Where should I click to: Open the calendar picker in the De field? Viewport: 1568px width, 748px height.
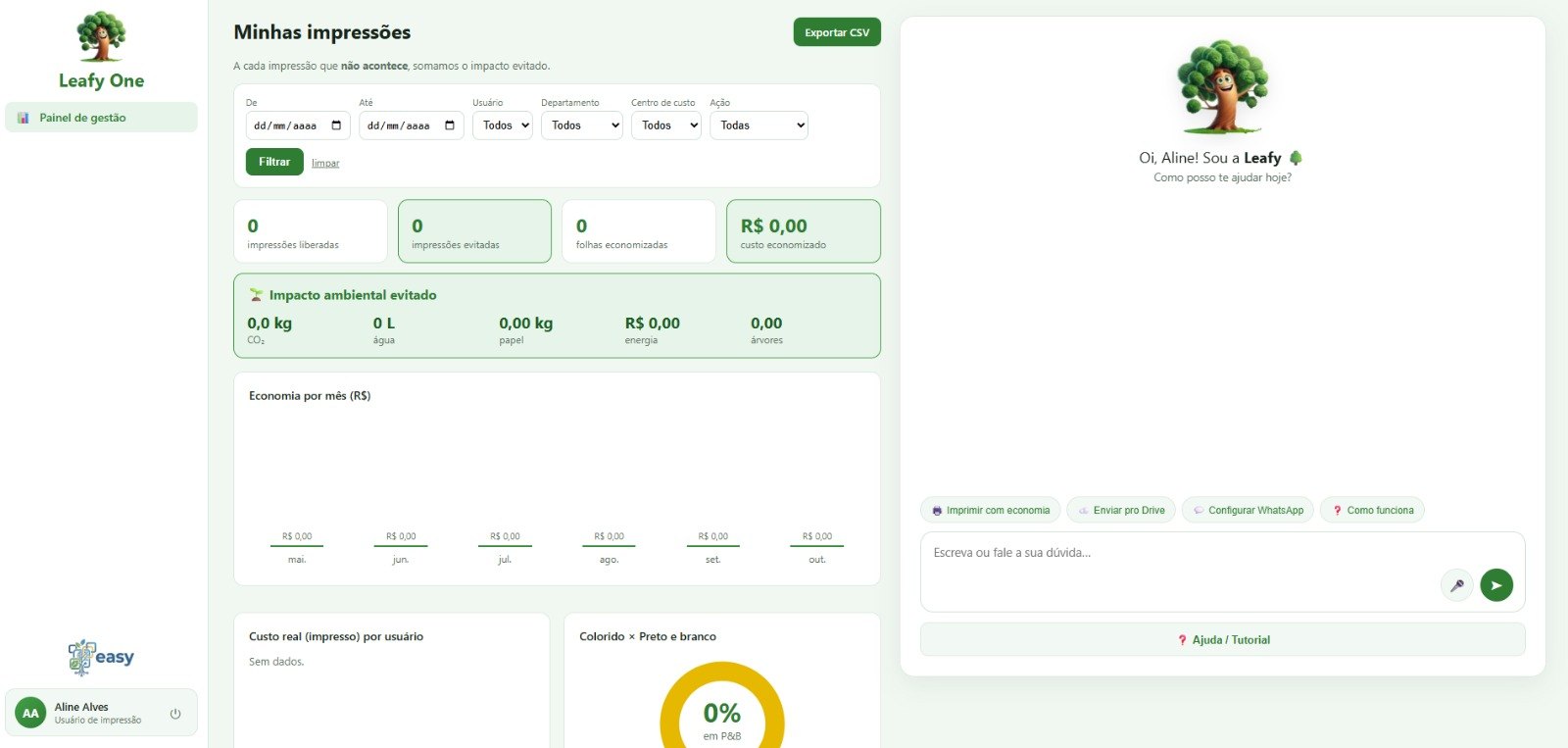pos(336,125)
